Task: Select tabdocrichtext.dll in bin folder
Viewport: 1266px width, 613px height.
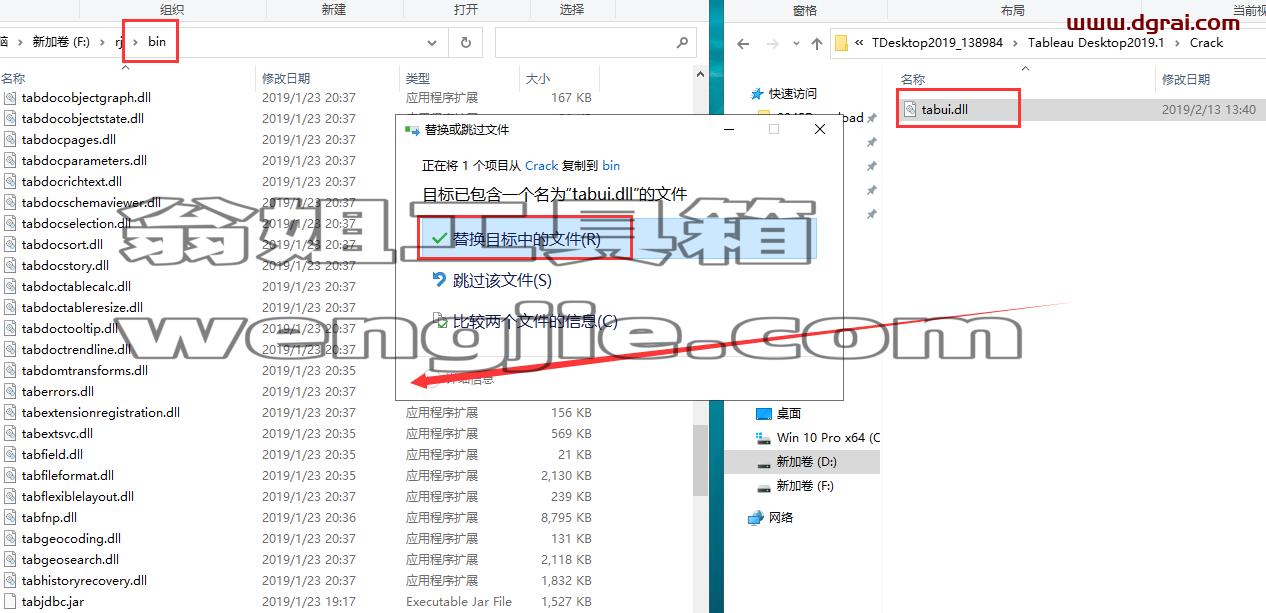Action: pyautogui.click(x=72, y=182)
